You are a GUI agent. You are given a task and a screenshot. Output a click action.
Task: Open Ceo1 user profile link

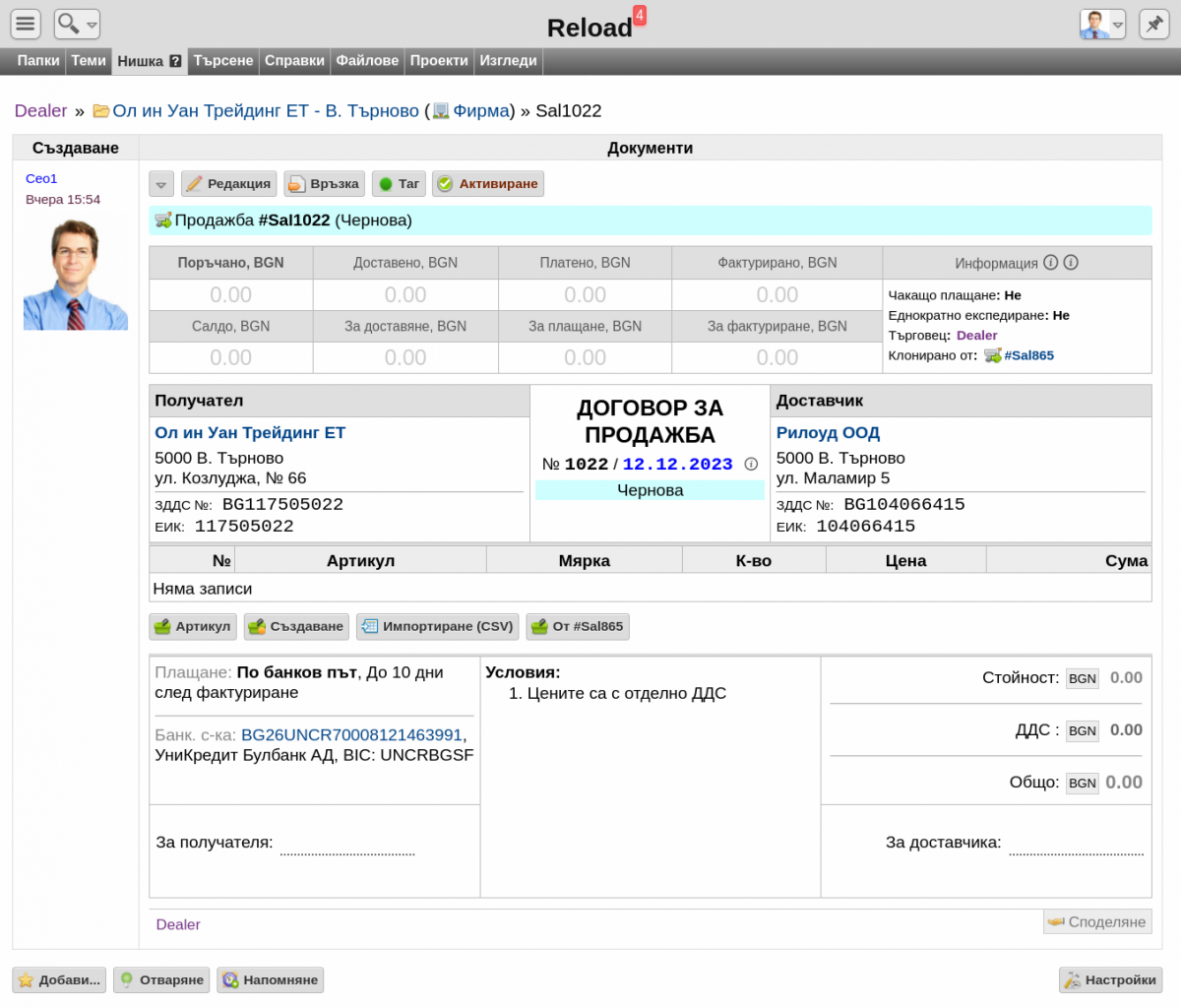[x=41, y=178]
